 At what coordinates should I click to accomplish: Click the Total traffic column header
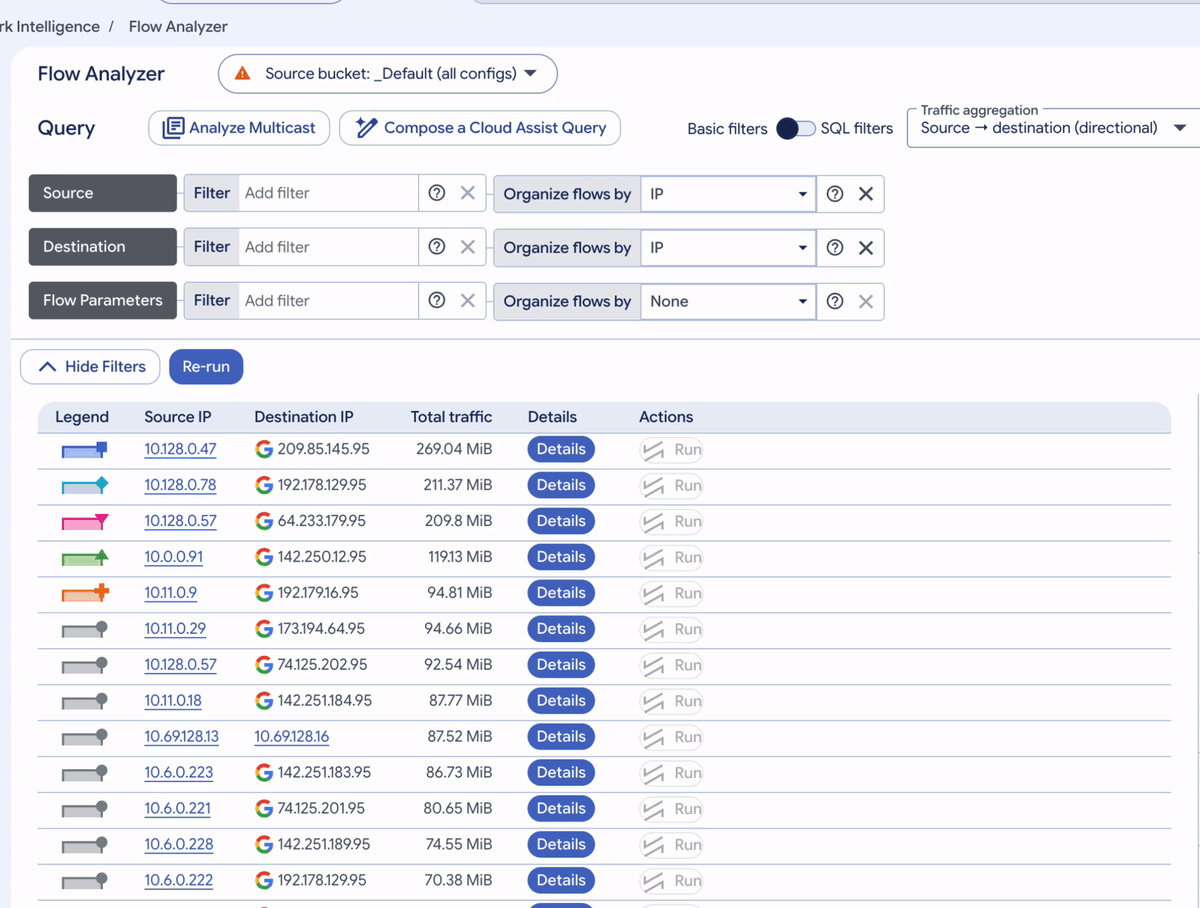click(x=451, y=417)
